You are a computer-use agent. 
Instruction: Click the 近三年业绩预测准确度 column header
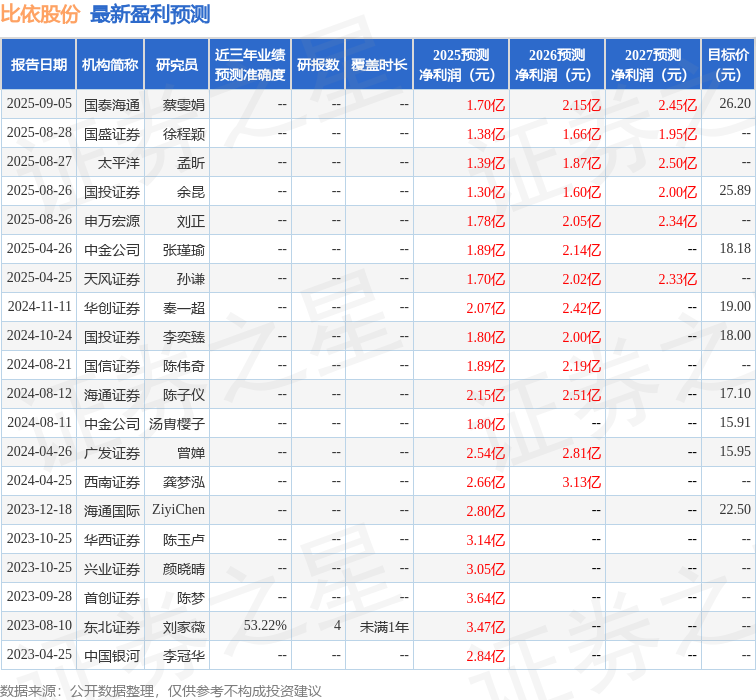[x=250, y=65]
